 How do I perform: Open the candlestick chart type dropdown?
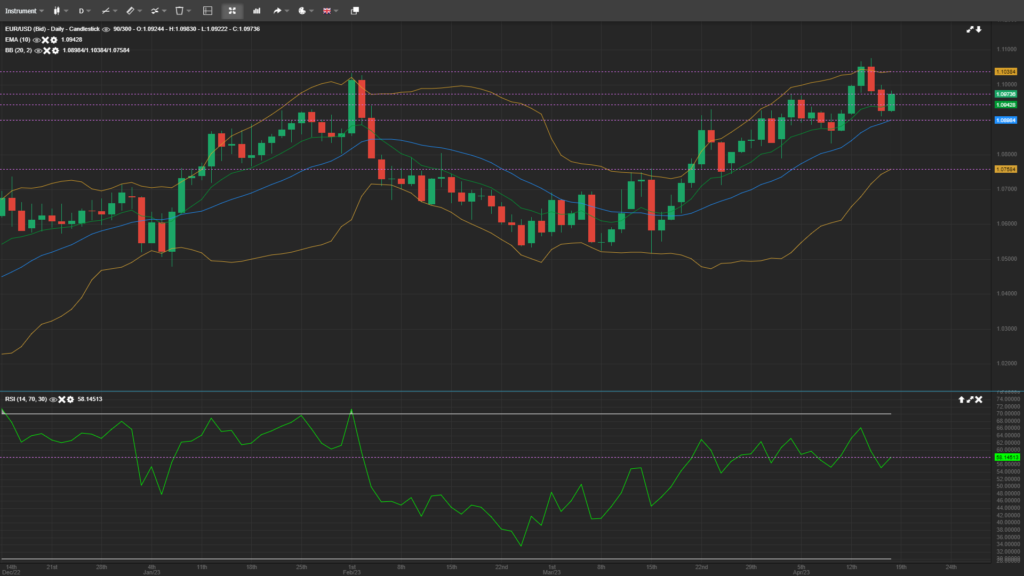pyautogui.click(x=56, y=10)
